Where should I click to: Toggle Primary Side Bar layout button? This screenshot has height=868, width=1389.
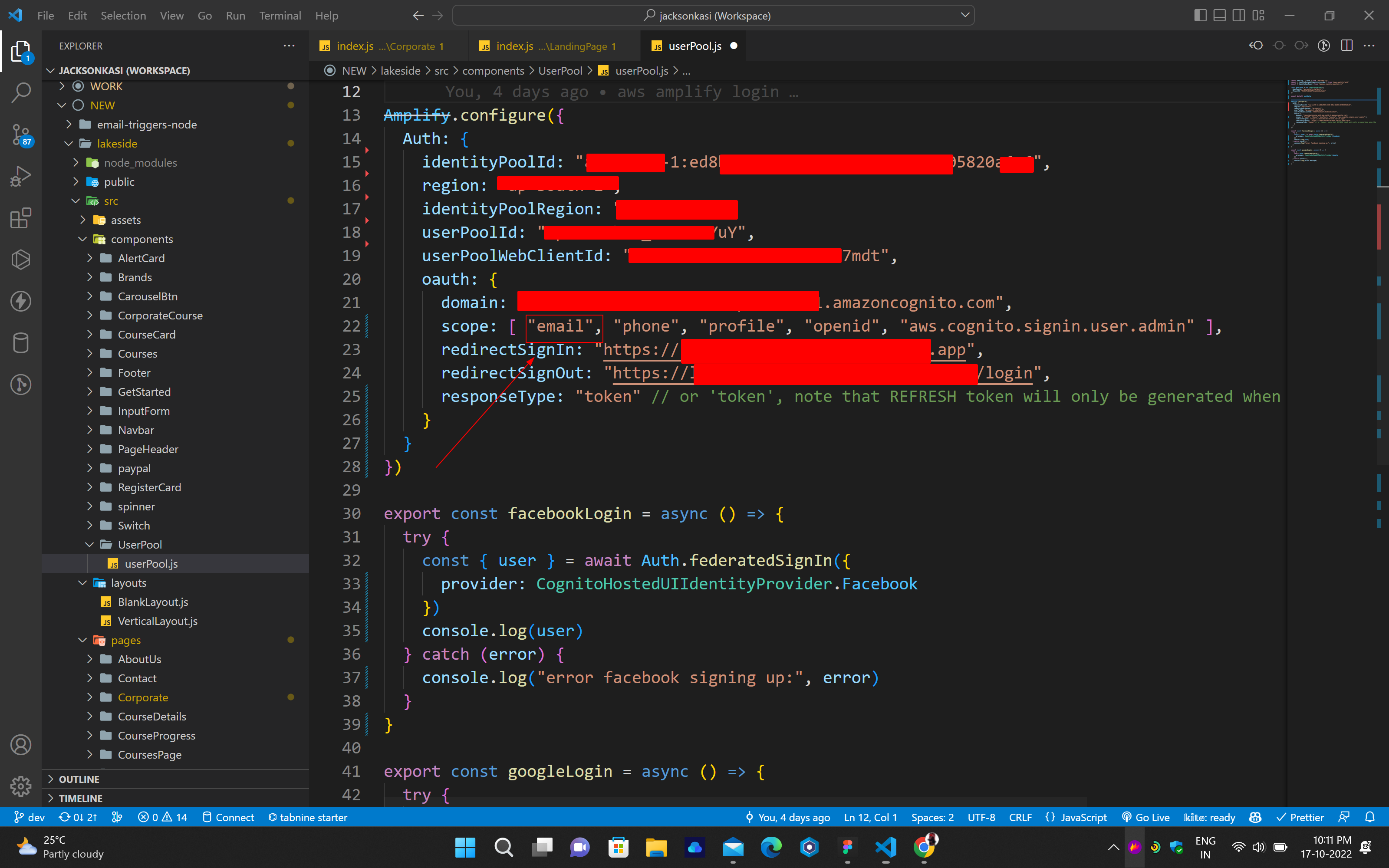(x=1200, y=16)
